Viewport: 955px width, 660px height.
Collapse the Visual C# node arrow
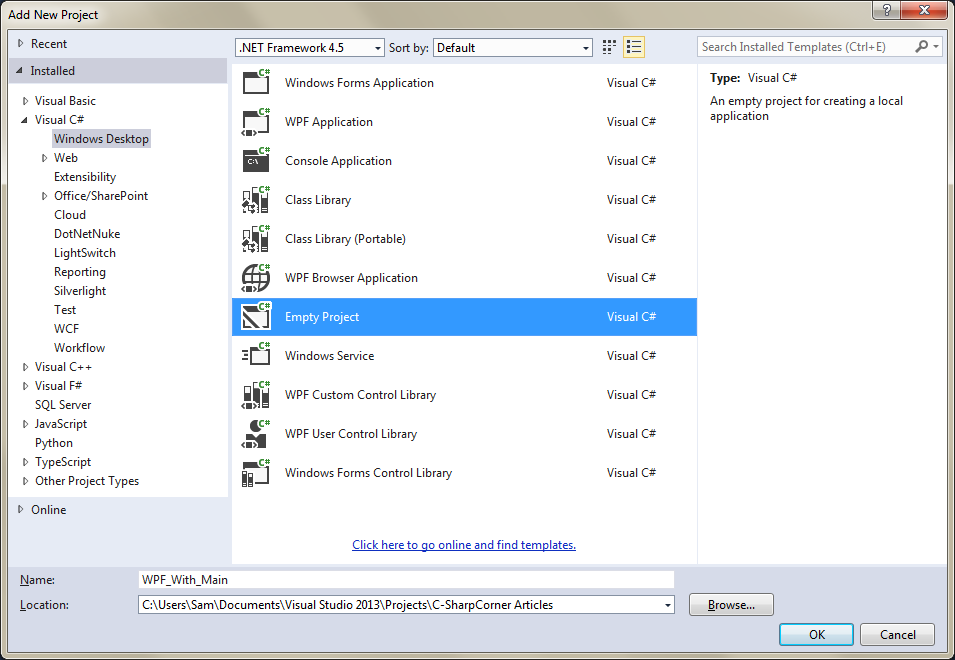(24, 120)
